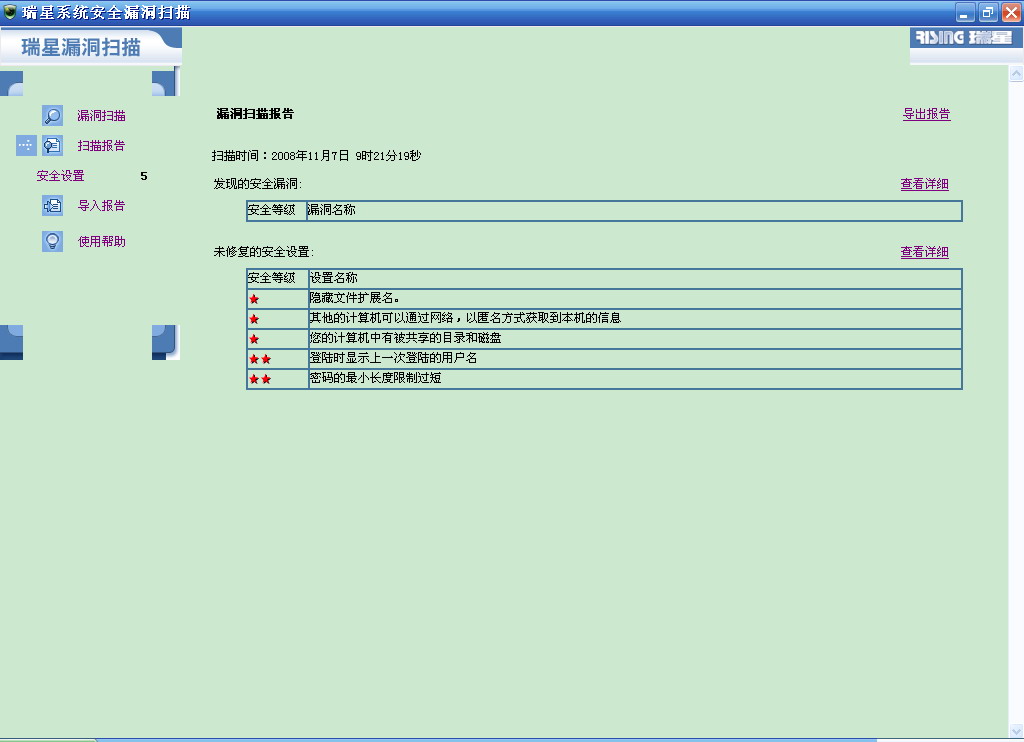Click 查看详细 for 发现的安全漏洞

[924, 184]
